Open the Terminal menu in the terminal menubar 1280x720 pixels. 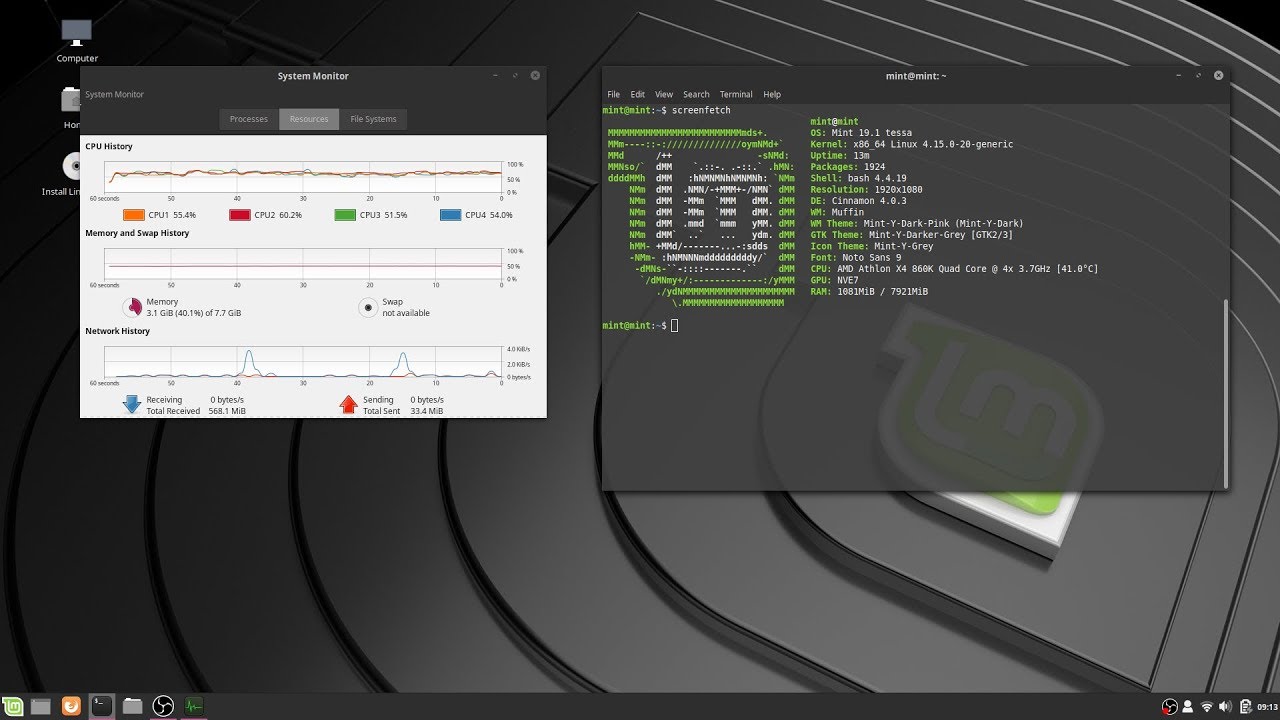click(736, 94)
